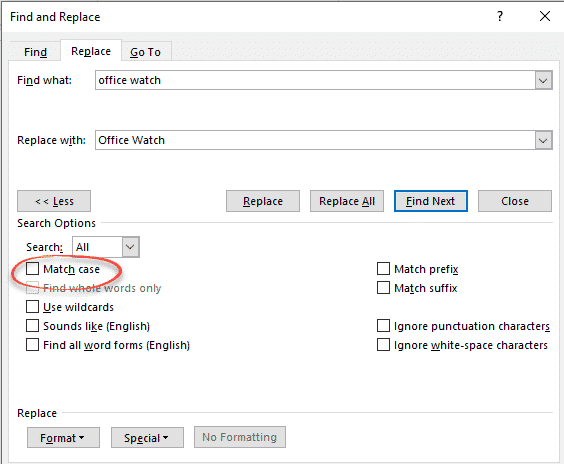Image resolution: width=564 pixels, height=464 pixels.
Task: Collapse options with the Less button
Action: [54, 201]
